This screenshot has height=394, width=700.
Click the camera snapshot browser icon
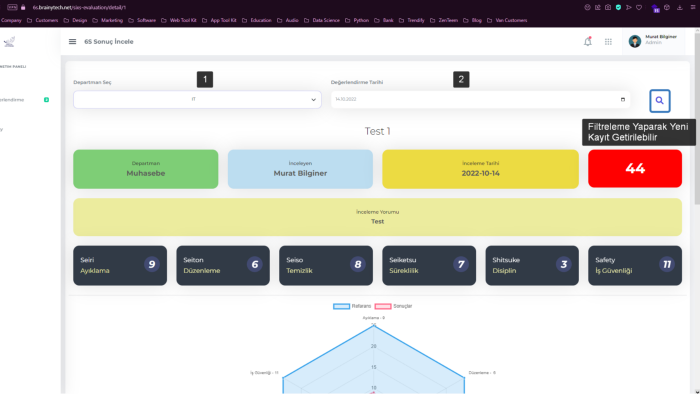(x=608, y=7)
